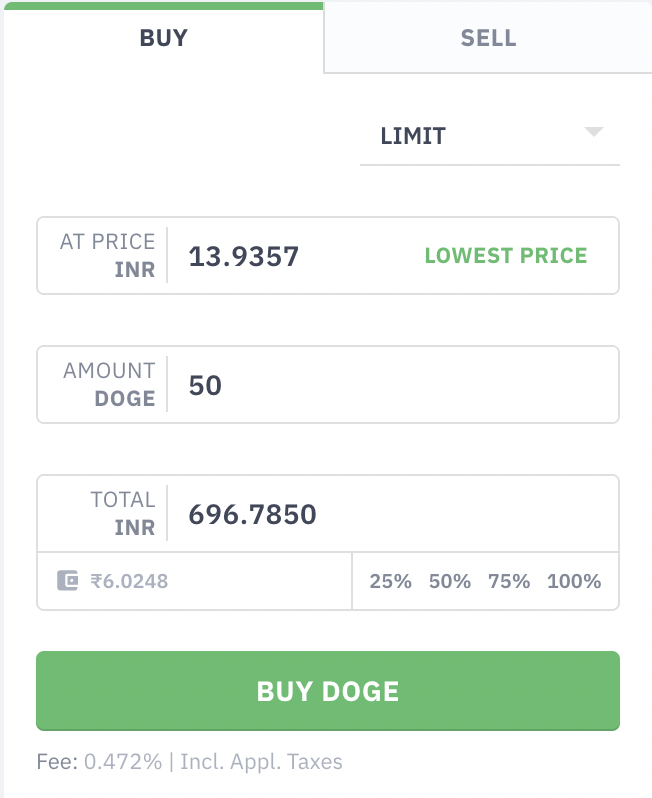This screenshot has height=798, width=652.
Task: Use 100% of available balance
Action: [x=574, y=581]
